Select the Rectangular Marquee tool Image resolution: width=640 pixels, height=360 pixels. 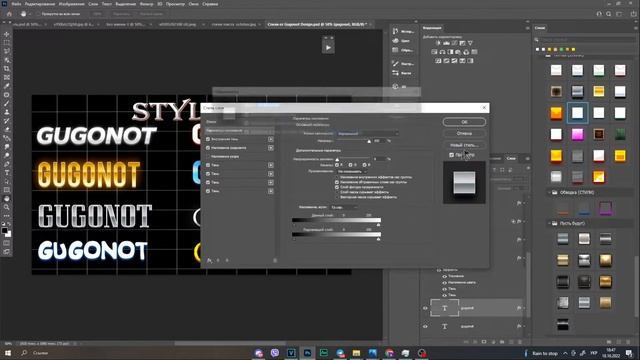(x=7, y=43)
